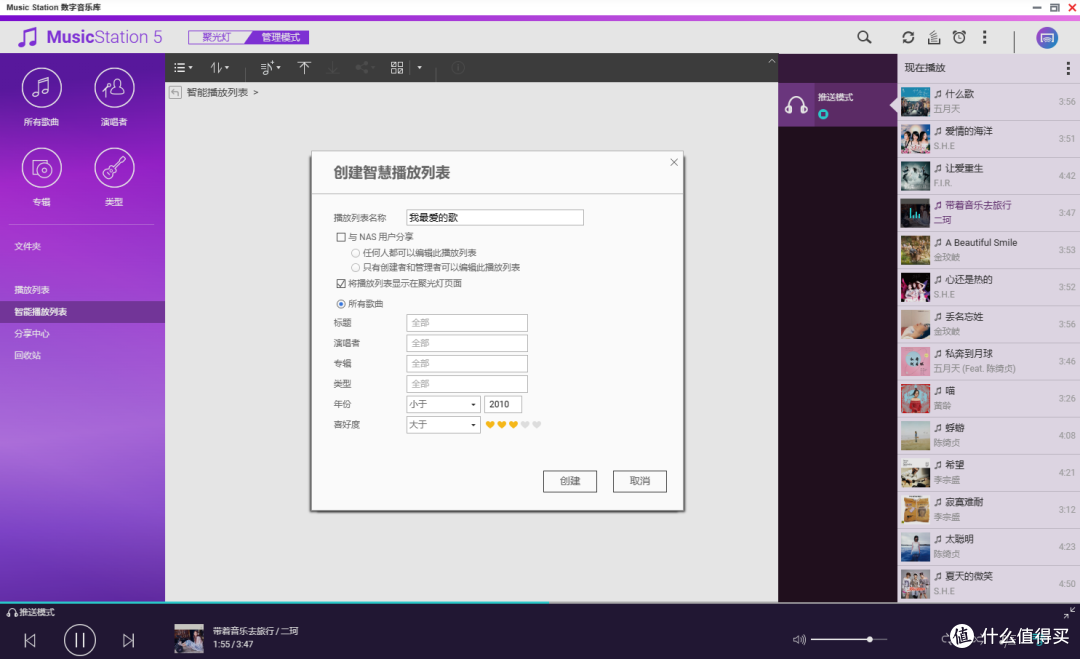Select 任何人都可以编辑此播放列表 radio button
Screen dimensions: 1080x659
tap(355, 253)
